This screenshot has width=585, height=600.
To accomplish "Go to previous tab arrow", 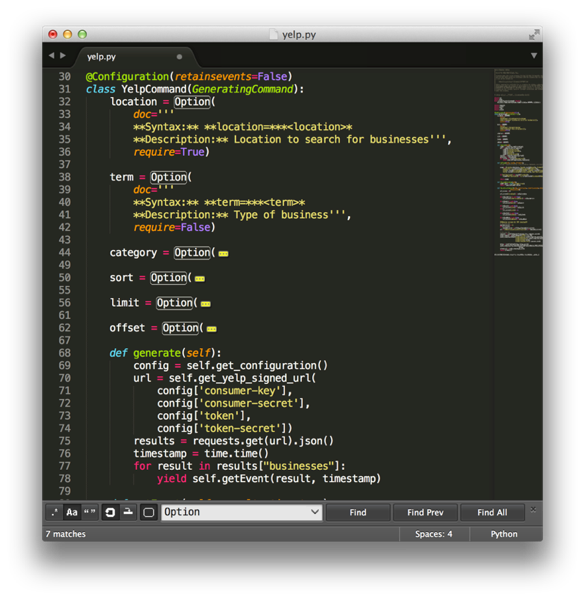I will 51,56.
